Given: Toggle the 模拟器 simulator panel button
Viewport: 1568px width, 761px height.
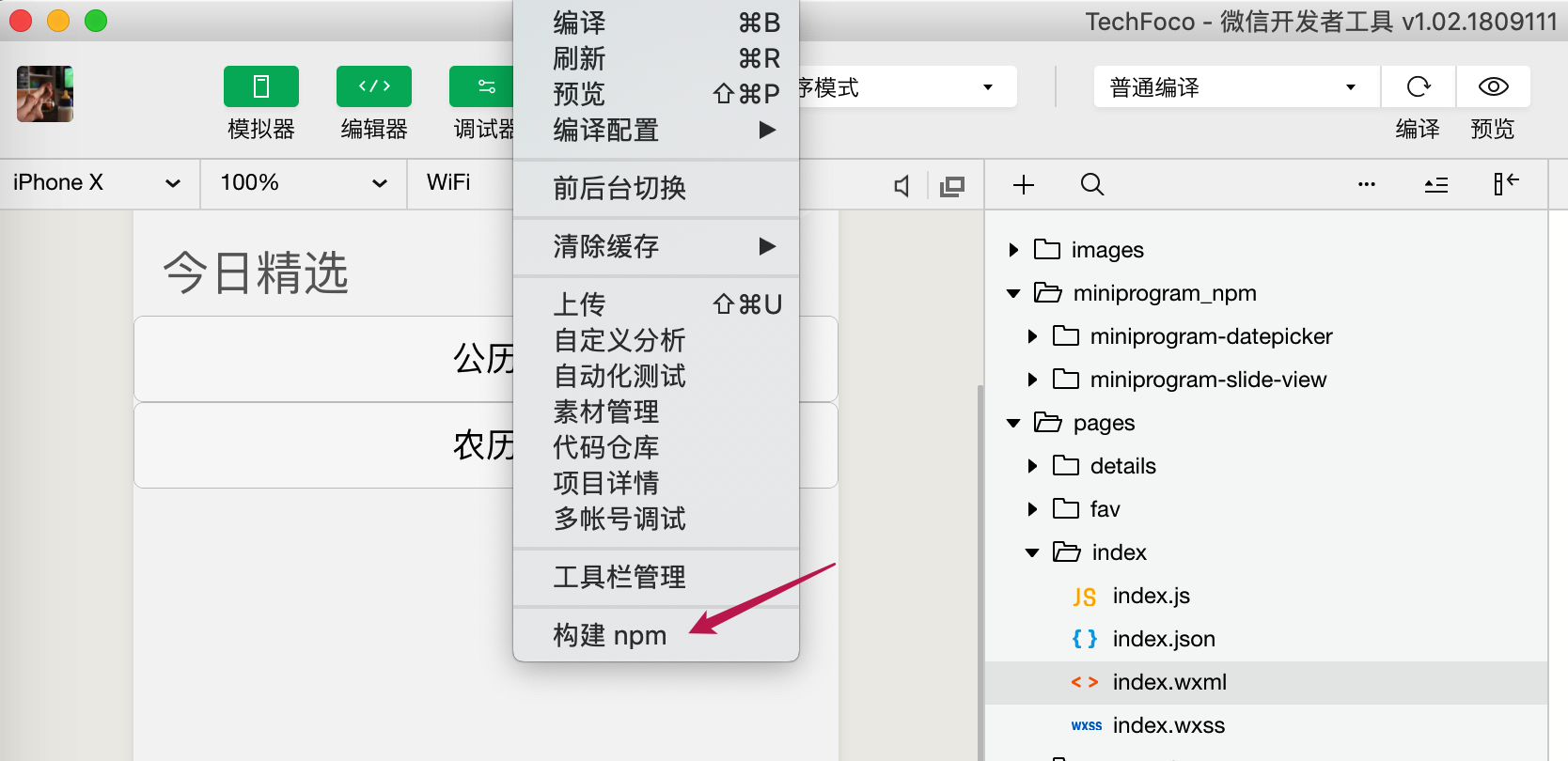Looking at the screenshot, I should (261, 86).
